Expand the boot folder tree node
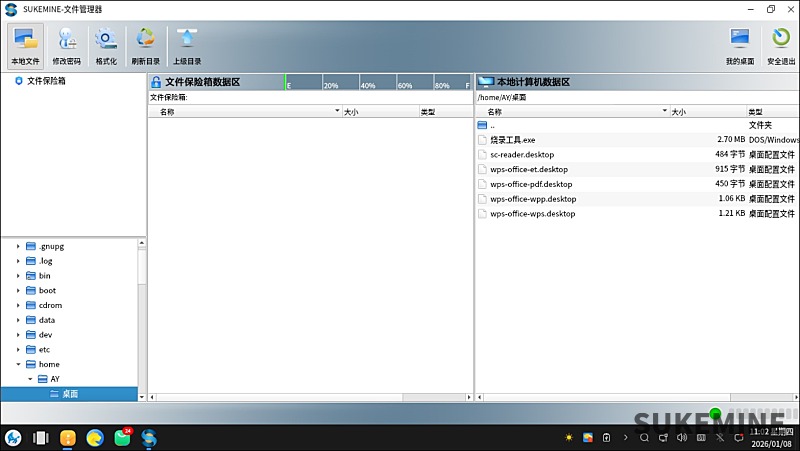 tap(18, 291)
